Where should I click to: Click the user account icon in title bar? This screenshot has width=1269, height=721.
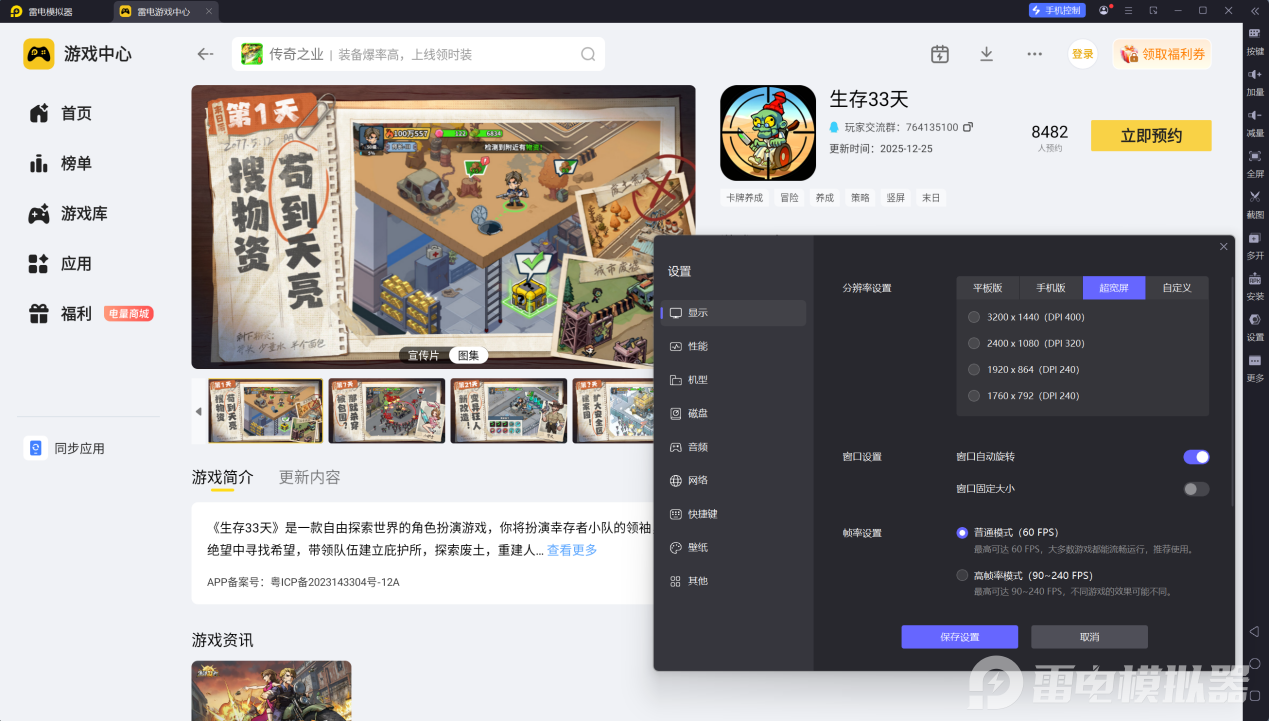[x=1103, y=10]
